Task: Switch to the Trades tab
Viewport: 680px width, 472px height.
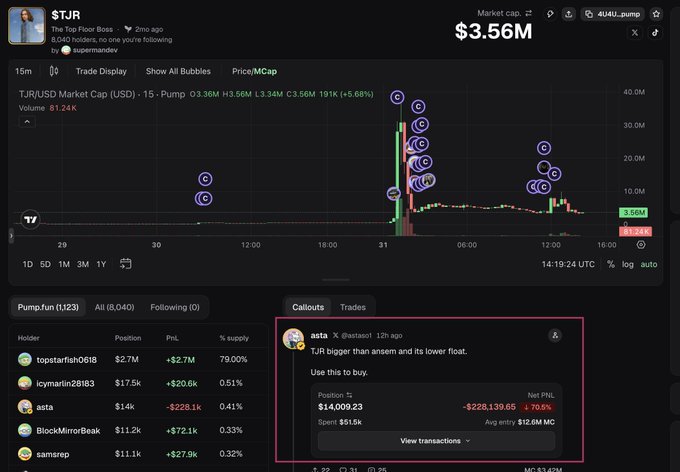Action: (x=353, y=307)
